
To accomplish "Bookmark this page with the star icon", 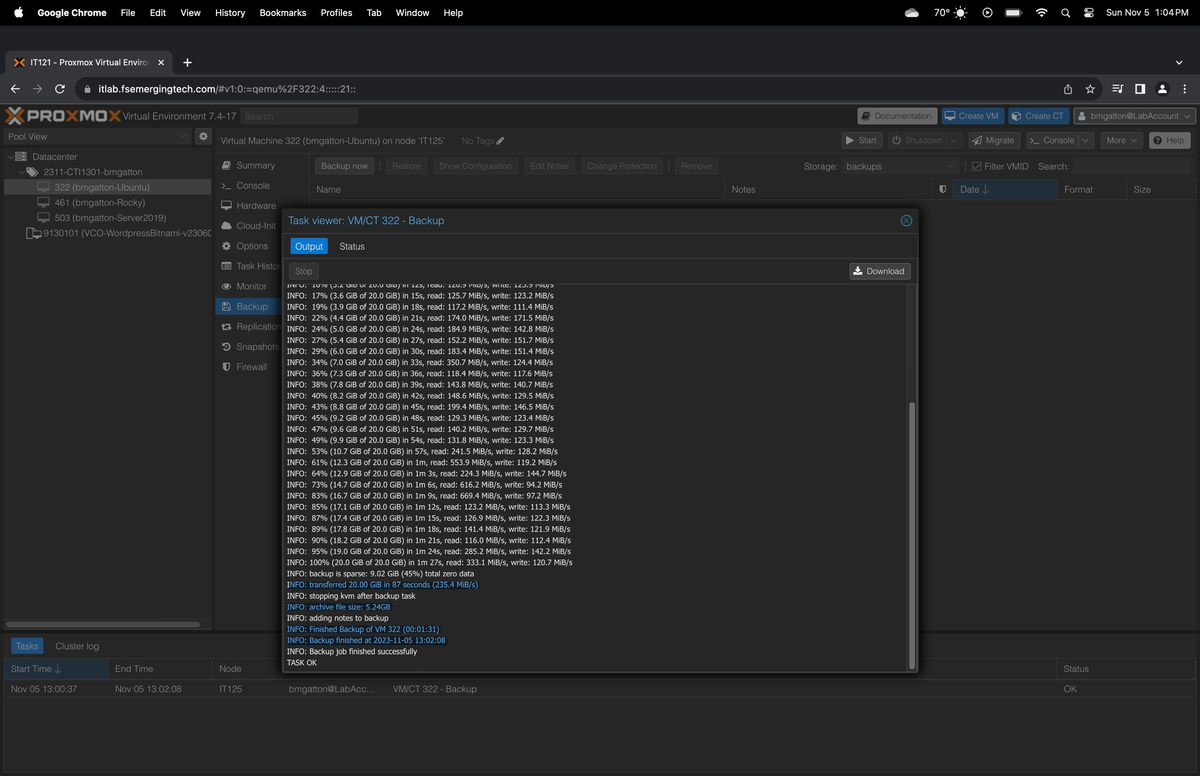I will [1090, 89].
